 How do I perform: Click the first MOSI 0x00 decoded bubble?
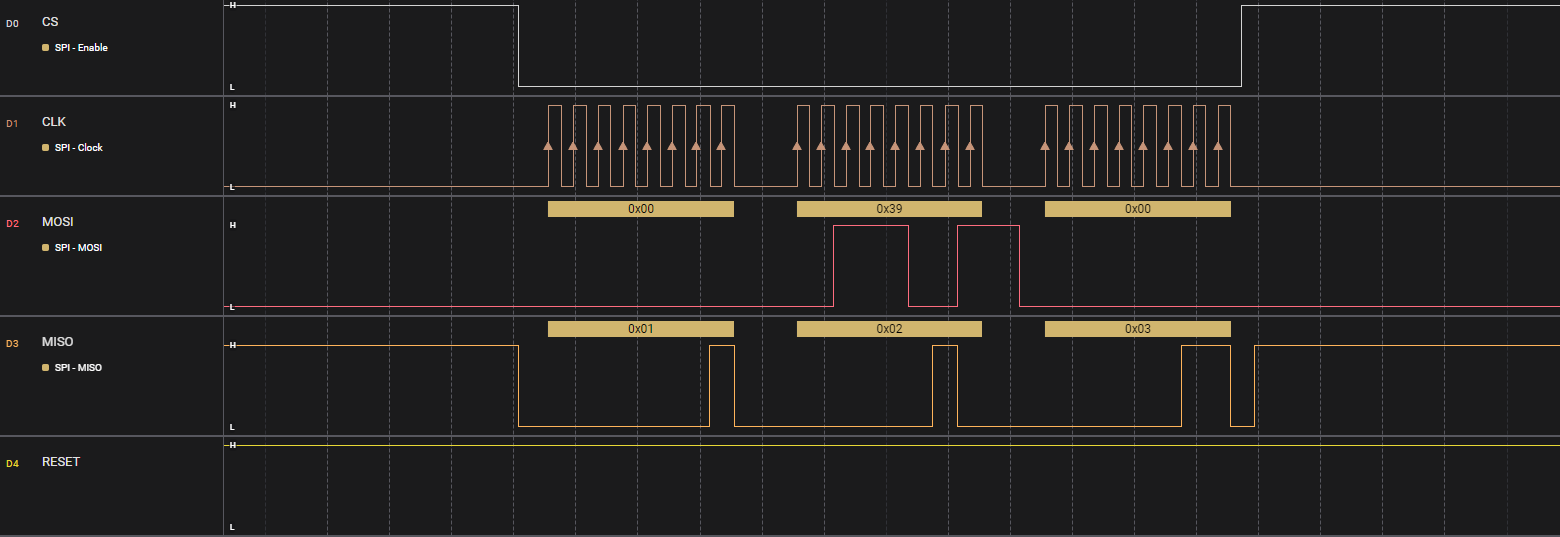[641, 209]
